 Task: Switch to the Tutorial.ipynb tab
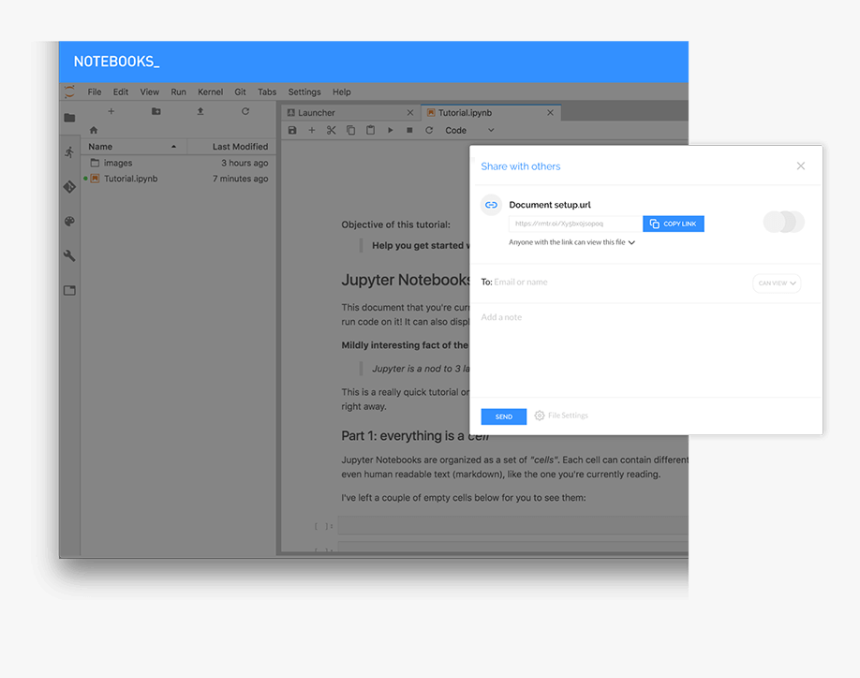(x=491, y=112)
